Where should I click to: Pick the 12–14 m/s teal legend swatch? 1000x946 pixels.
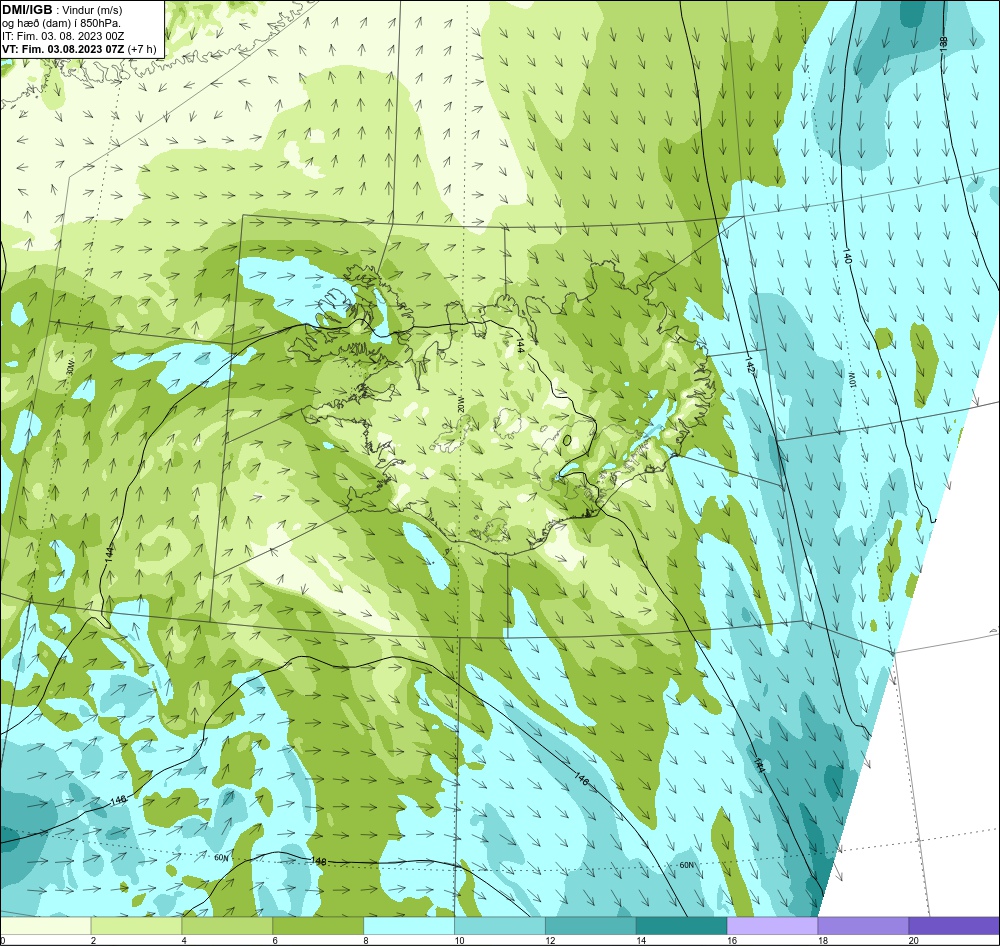[x=591, y=926]
